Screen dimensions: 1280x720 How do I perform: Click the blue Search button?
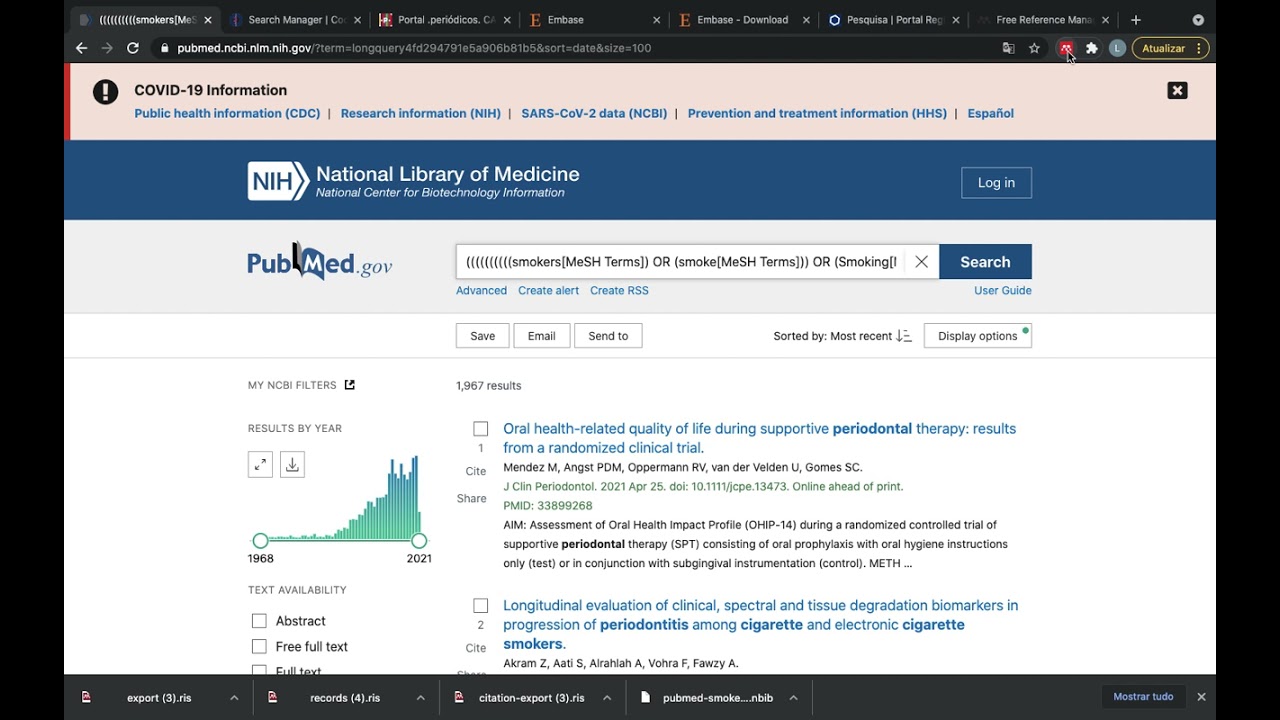click(985, 262)
